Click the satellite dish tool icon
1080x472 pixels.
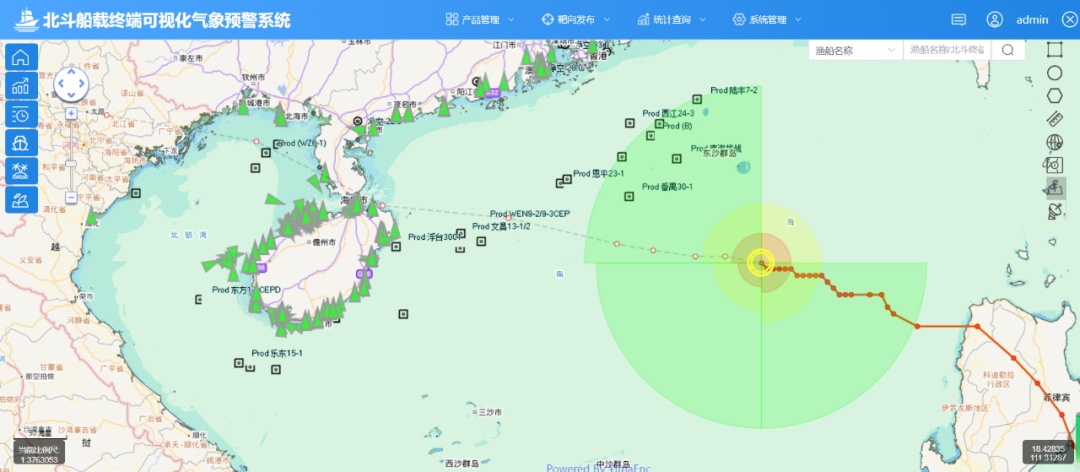click(1055, 212)
